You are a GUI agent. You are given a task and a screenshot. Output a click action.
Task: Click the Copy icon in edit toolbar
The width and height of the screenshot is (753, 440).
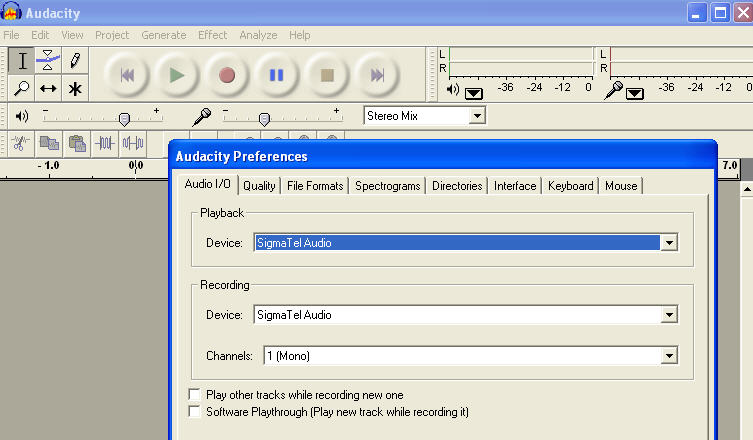click(x=49, y=143)
